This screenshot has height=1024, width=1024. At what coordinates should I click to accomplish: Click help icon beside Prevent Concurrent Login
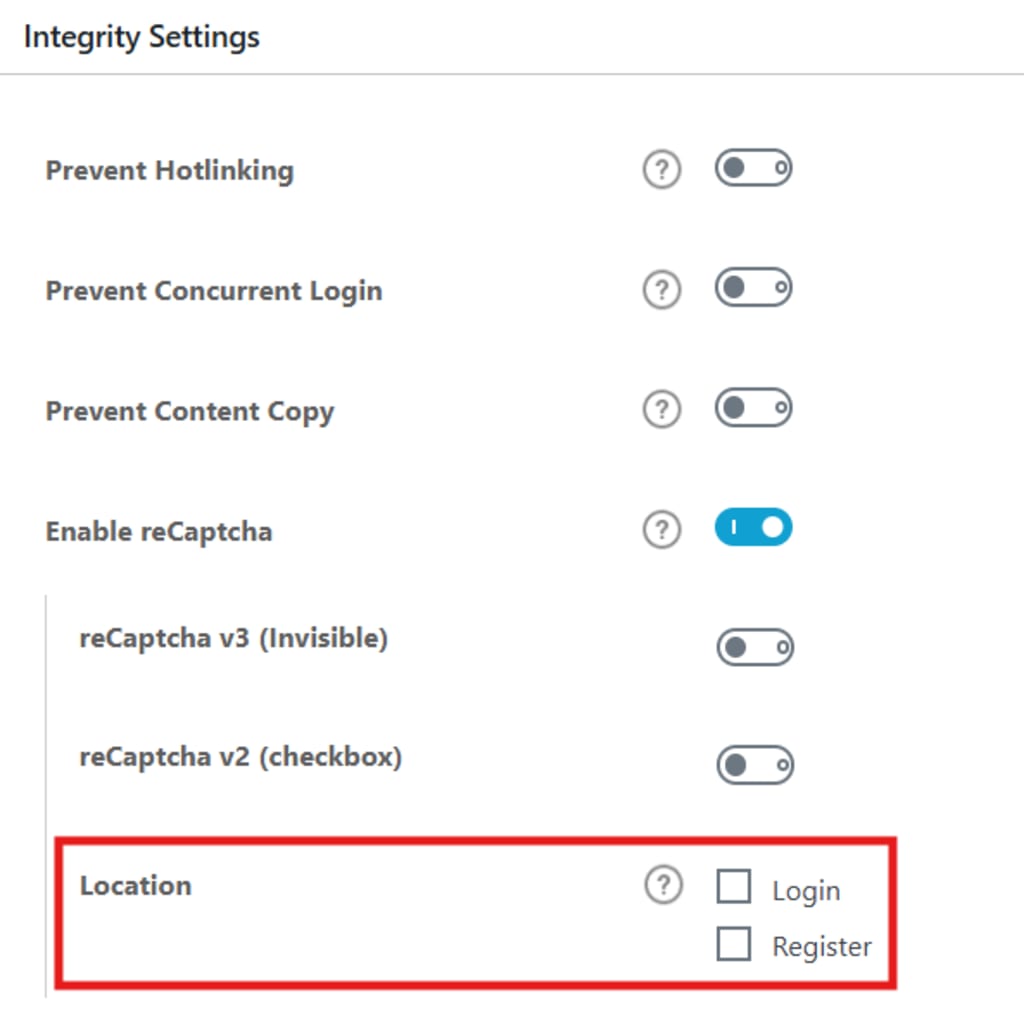click(x=662, y=289)
